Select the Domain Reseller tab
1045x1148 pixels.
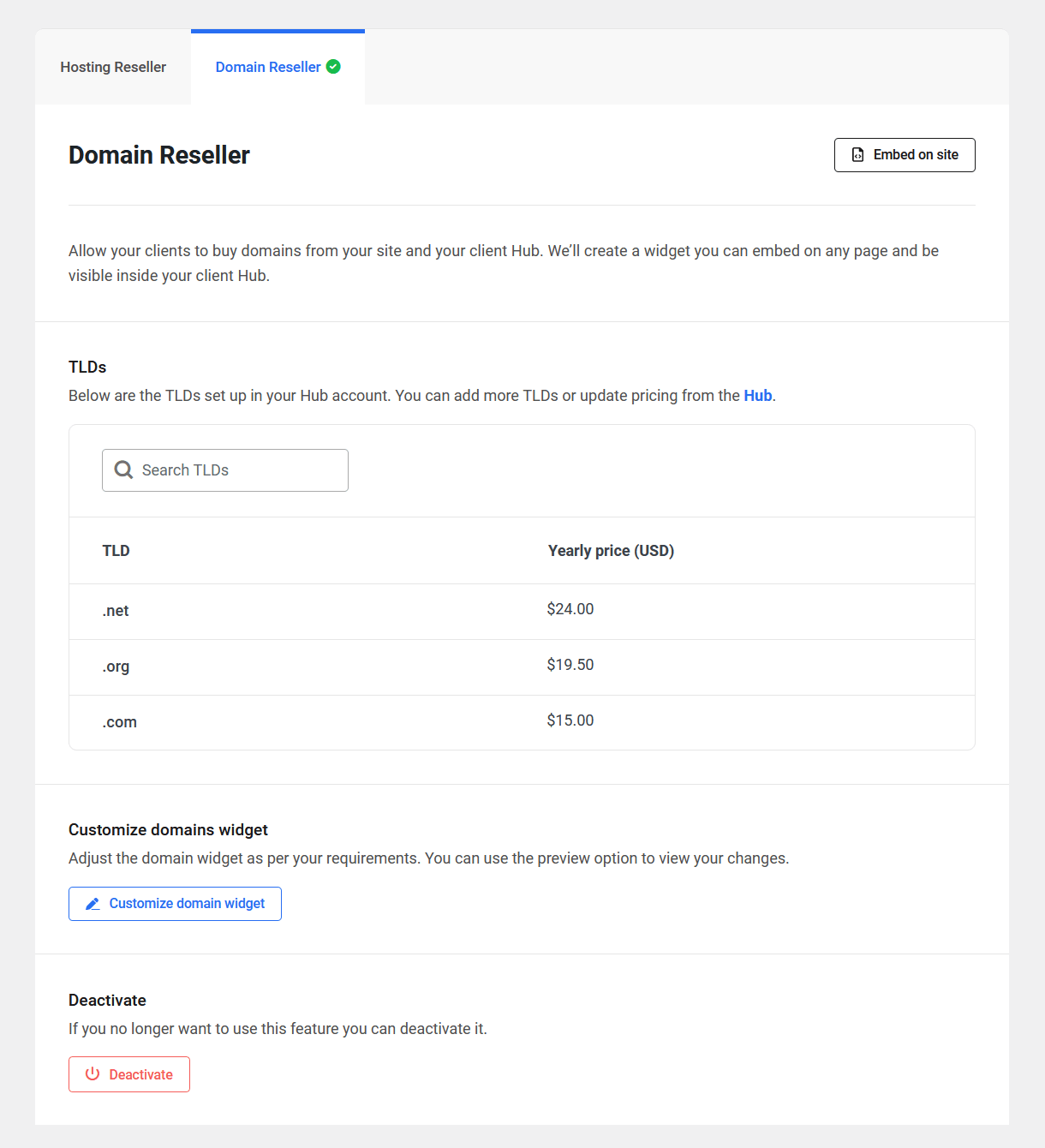278,67
